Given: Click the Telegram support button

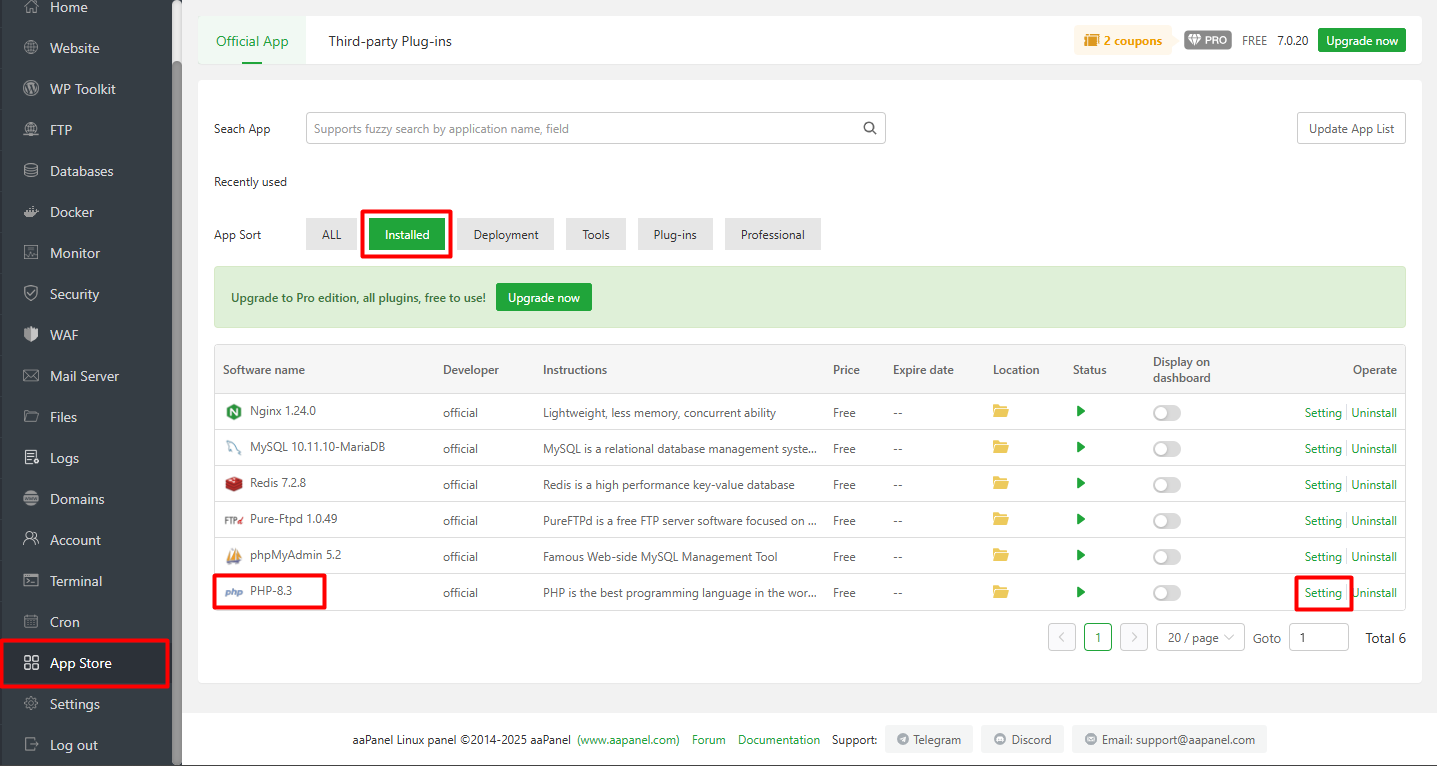Looking at the screenshot, I should pos(930,740).
